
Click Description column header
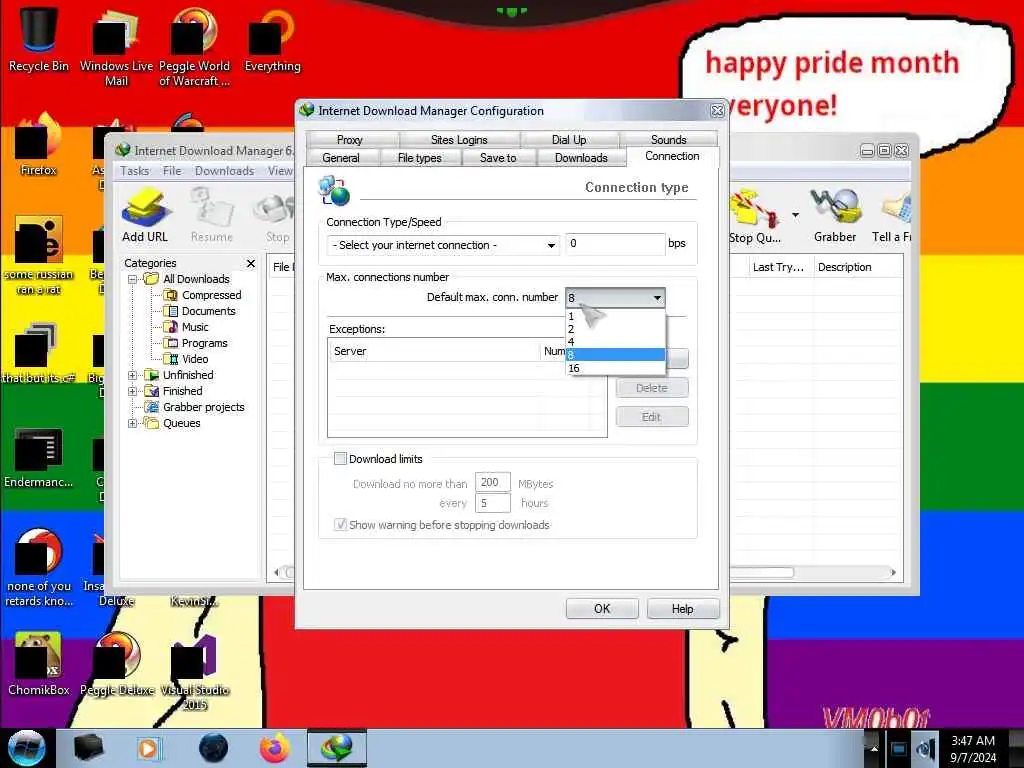857,267
